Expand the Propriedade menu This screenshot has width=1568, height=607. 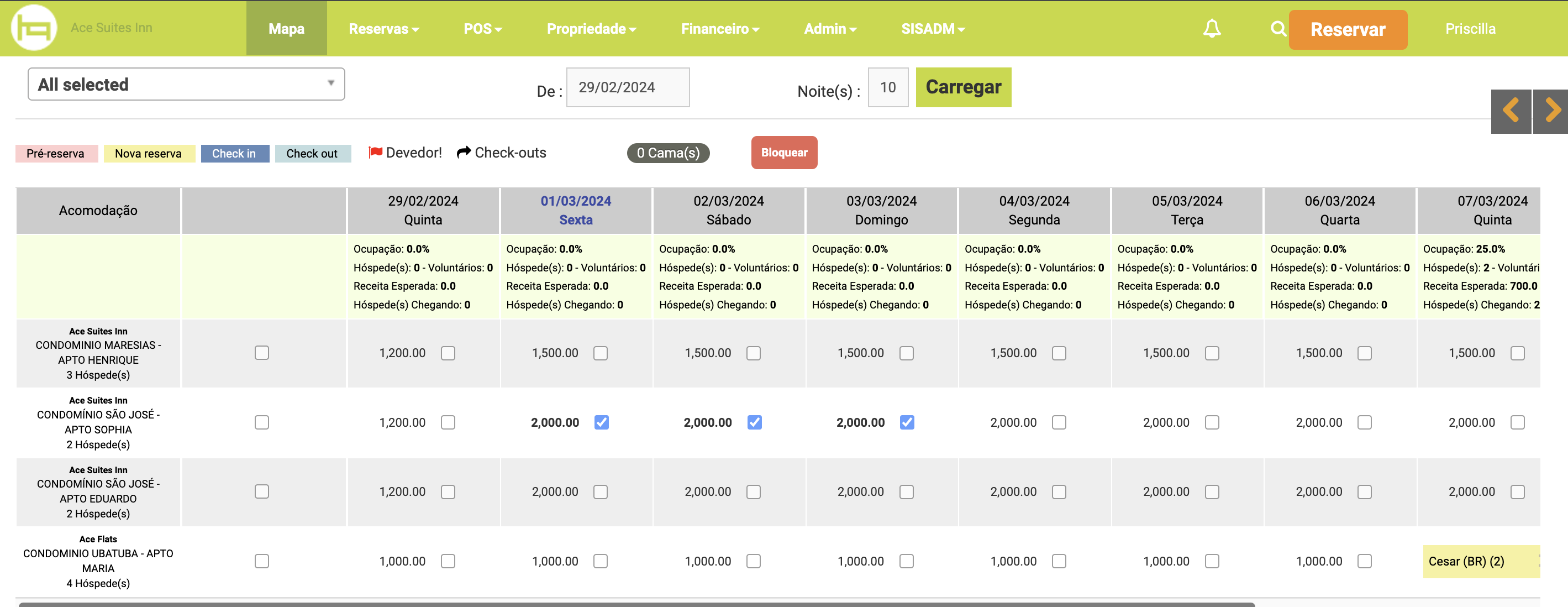pyautogui.click(x=591, y=29)
